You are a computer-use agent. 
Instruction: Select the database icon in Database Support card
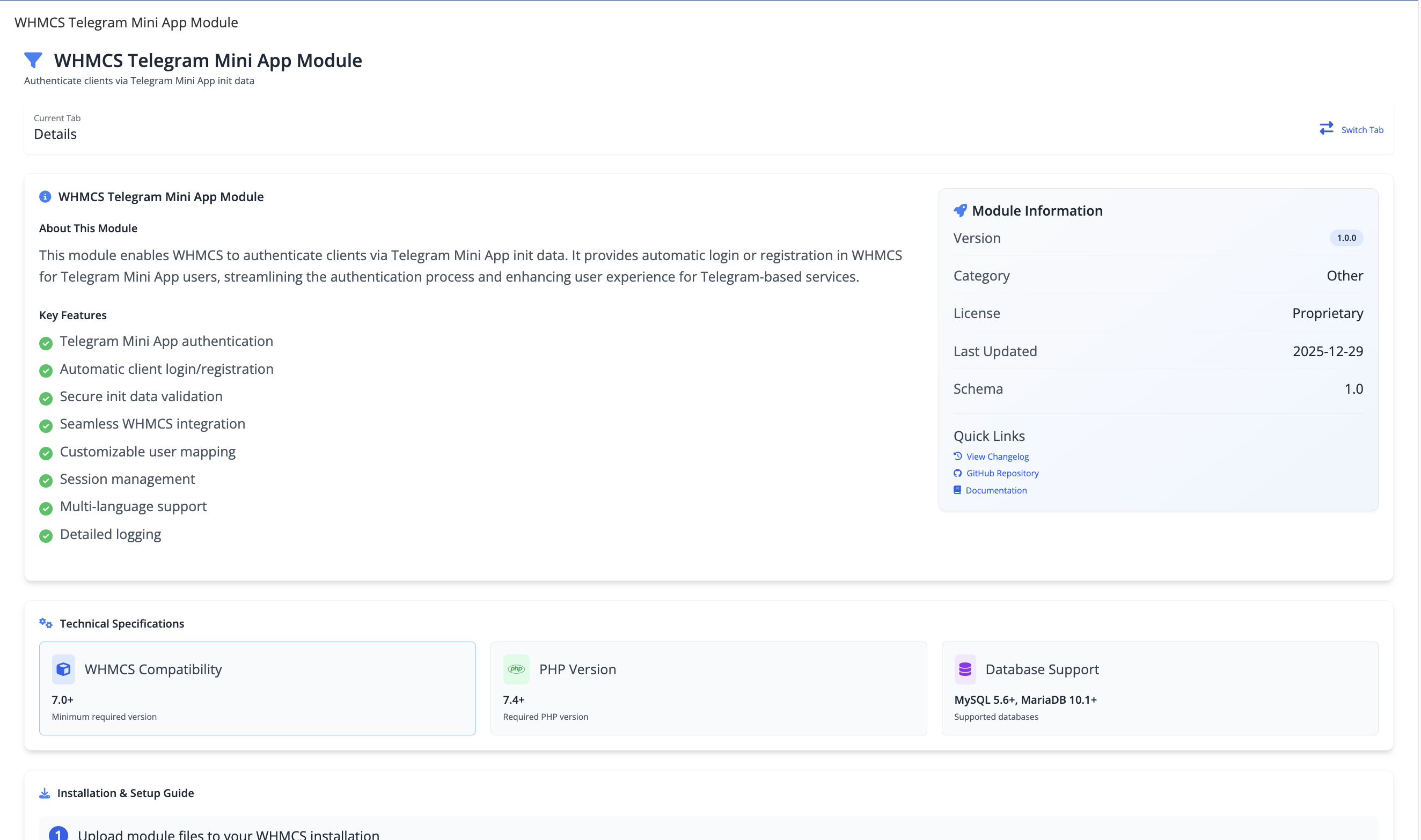tap(965, 668)
